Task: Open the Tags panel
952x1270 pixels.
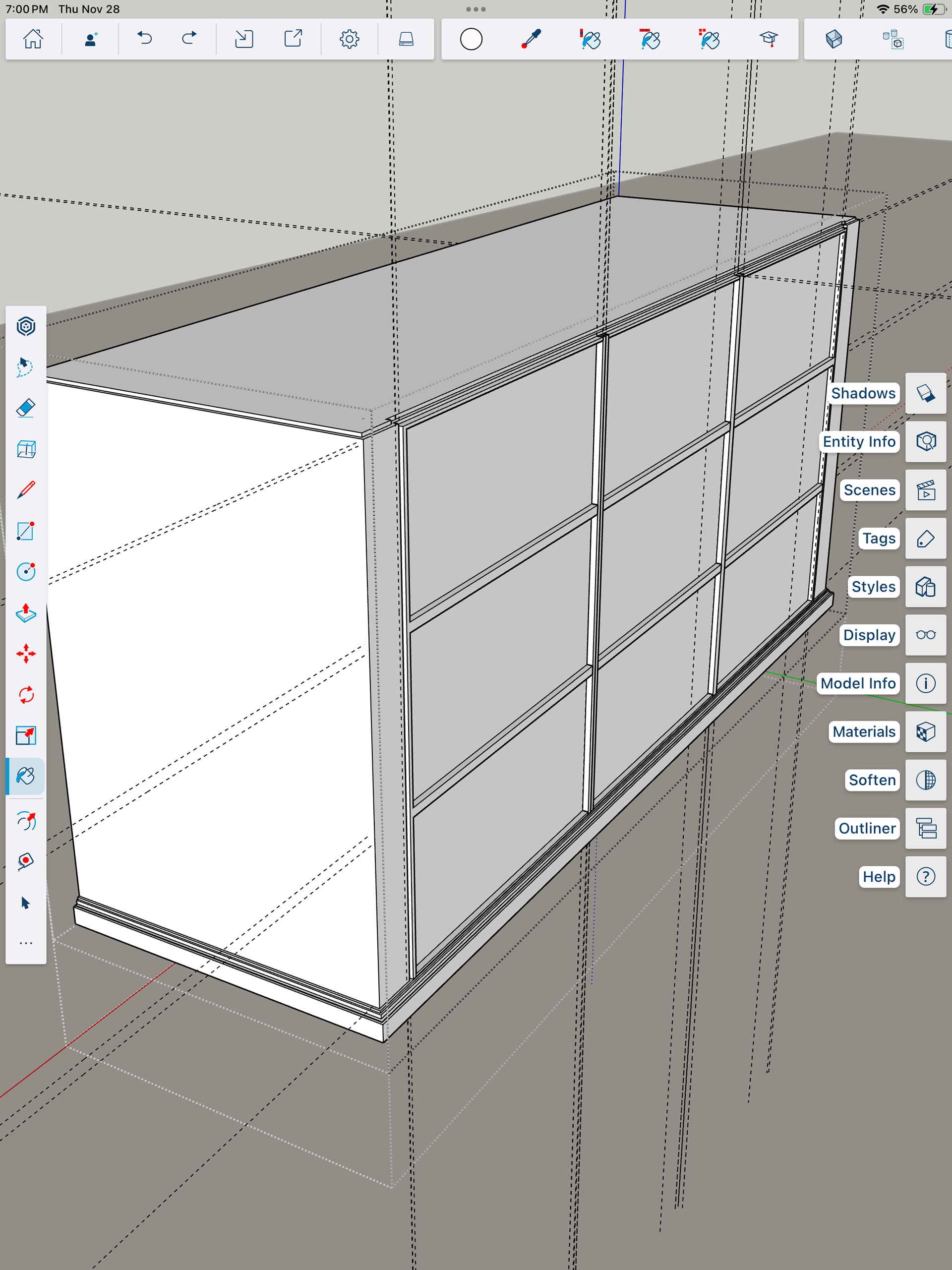Action: point(926,539)
